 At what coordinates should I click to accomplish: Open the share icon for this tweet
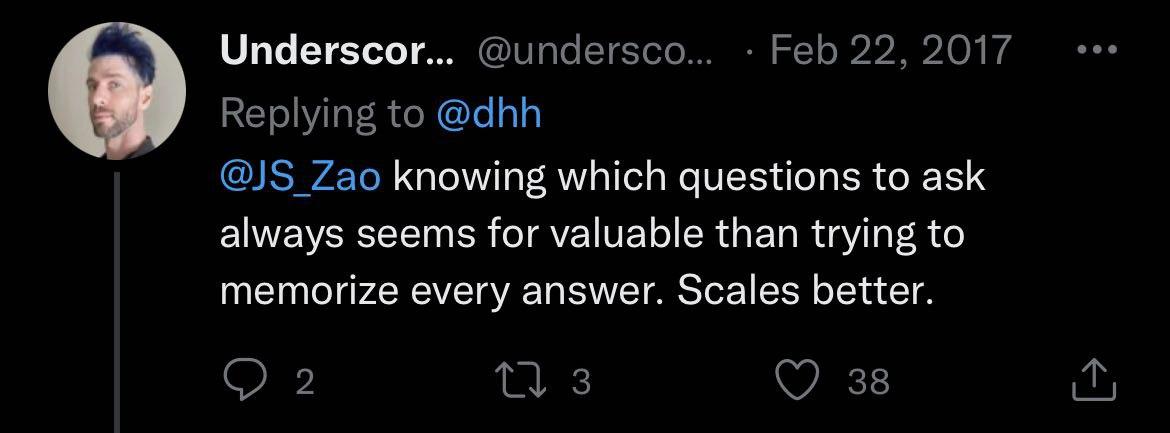[1092, 381]
